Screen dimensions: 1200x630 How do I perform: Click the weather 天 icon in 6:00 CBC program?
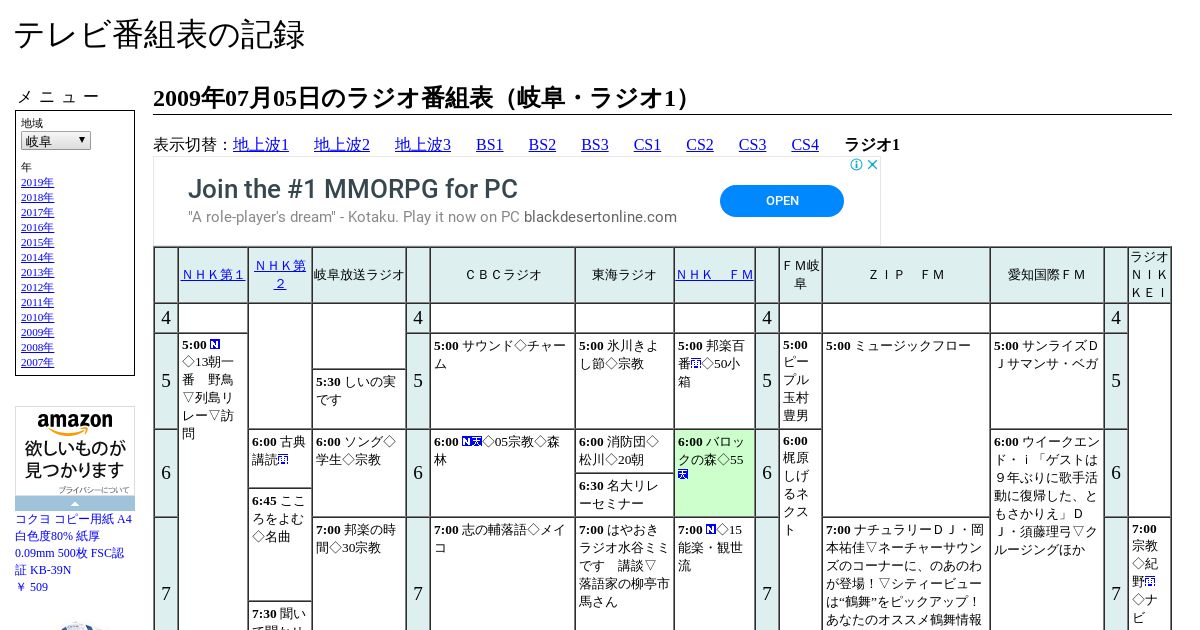(478, 441)
